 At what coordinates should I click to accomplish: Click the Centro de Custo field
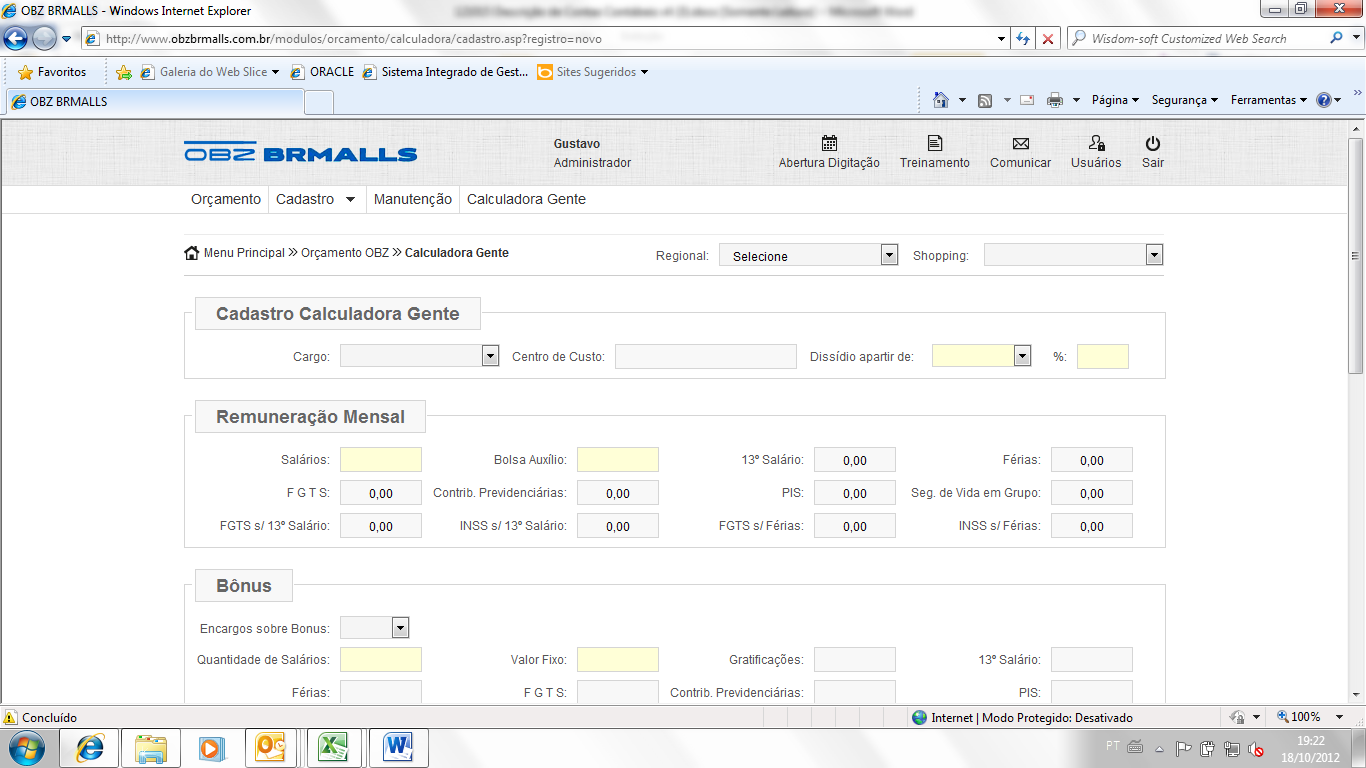[x=706, y=356]
